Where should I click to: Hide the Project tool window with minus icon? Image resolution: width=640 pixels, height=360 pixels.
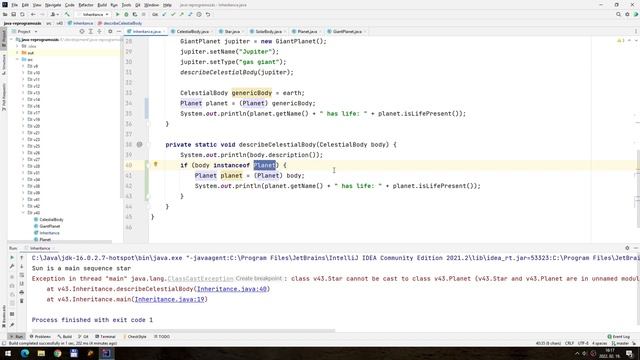click(119, 31)
